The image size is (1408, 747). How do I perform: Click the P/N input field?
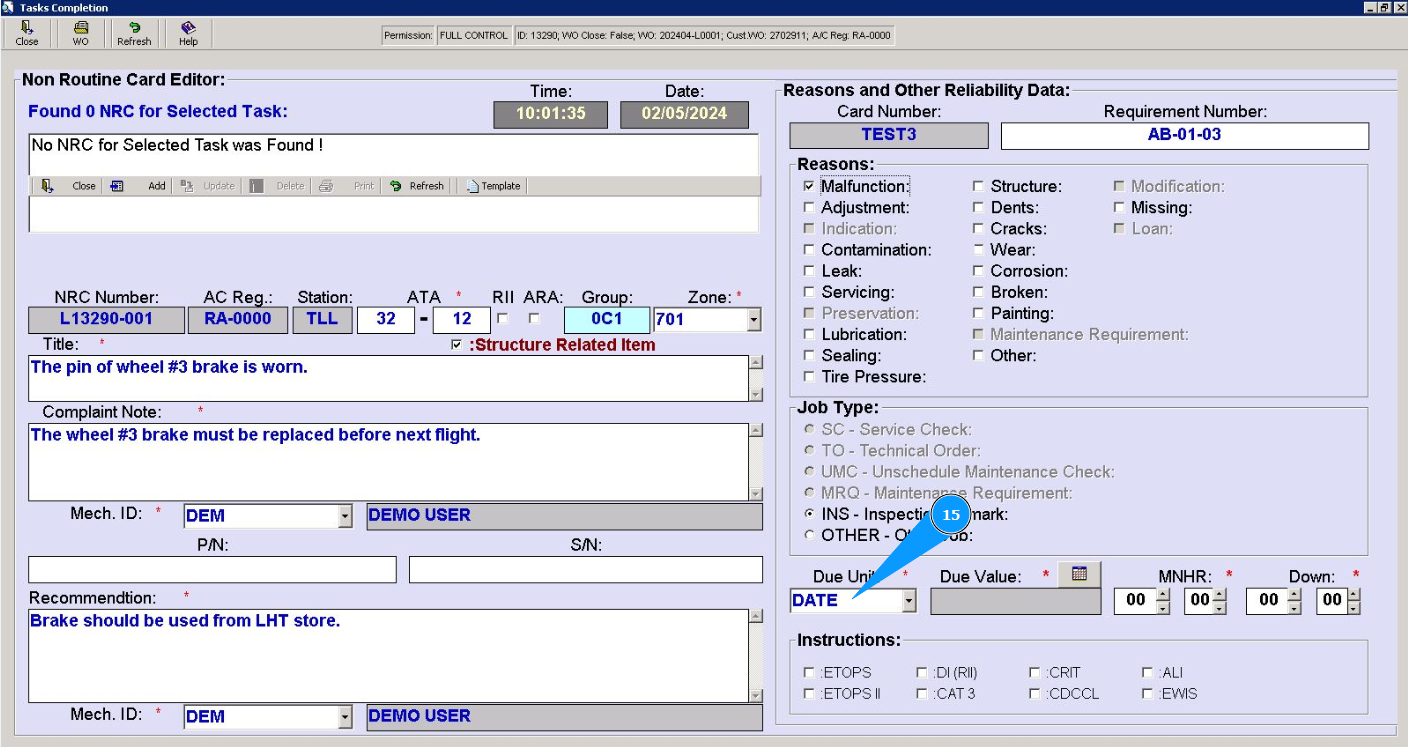[212, 570]
